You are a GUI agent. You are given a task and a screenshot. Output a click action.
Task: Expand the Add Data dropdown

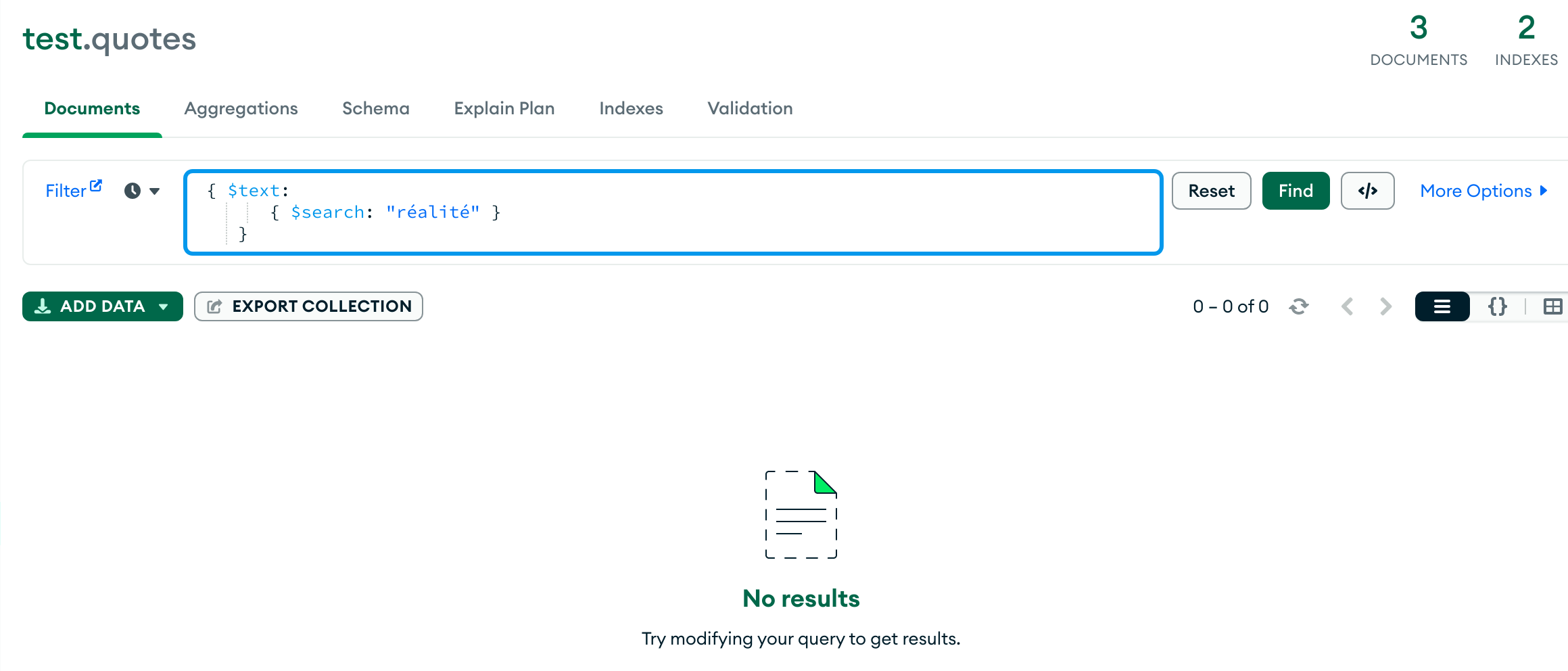tap(162, 306)
